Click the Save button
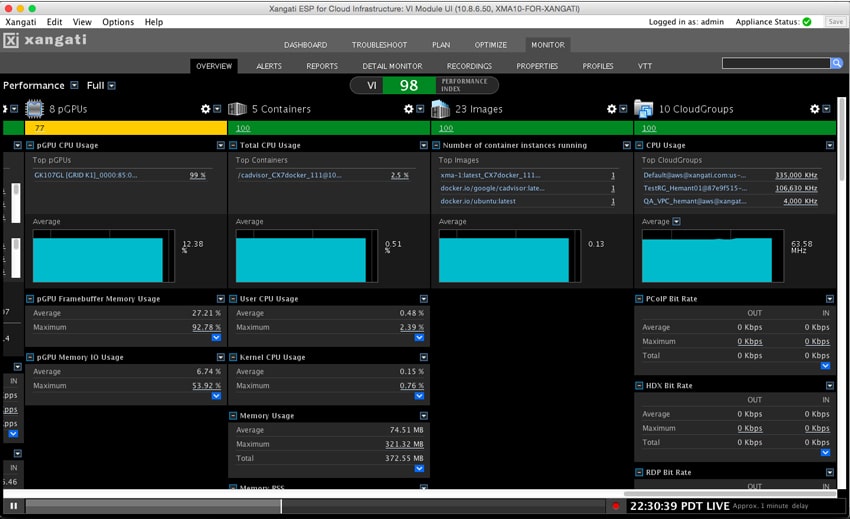850x519 pixels. 836,22
